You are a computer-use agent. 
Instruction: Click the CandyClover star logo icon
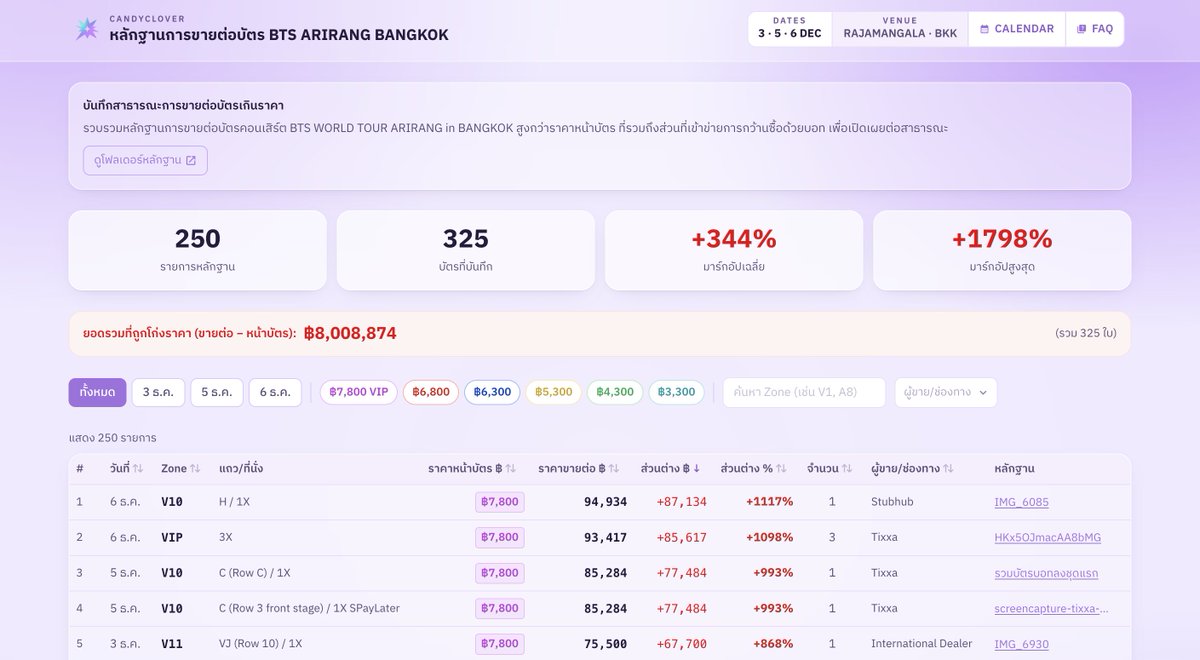point(87,29)
